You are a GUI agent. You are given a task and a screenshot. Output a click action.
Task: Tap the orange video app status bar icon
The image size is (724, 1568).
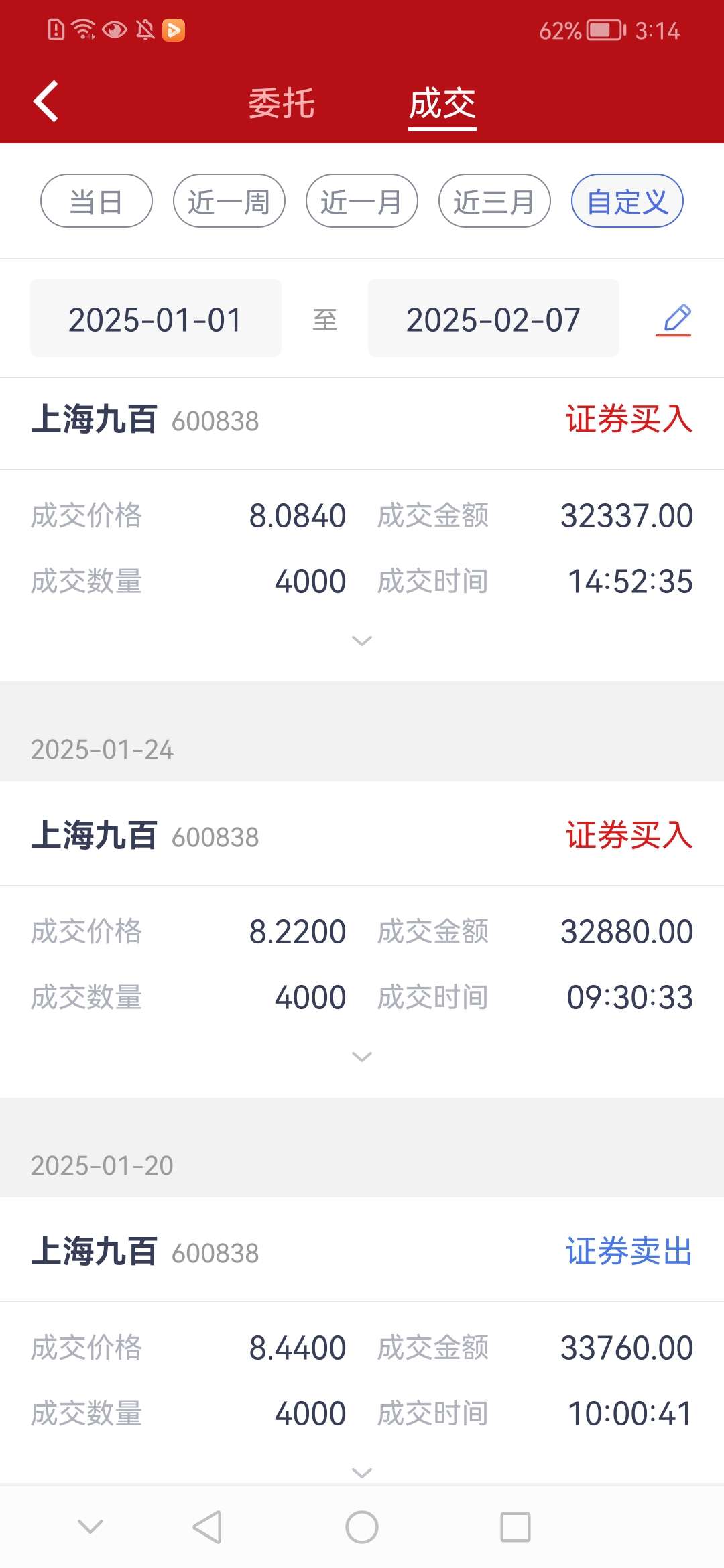(174, 30)
